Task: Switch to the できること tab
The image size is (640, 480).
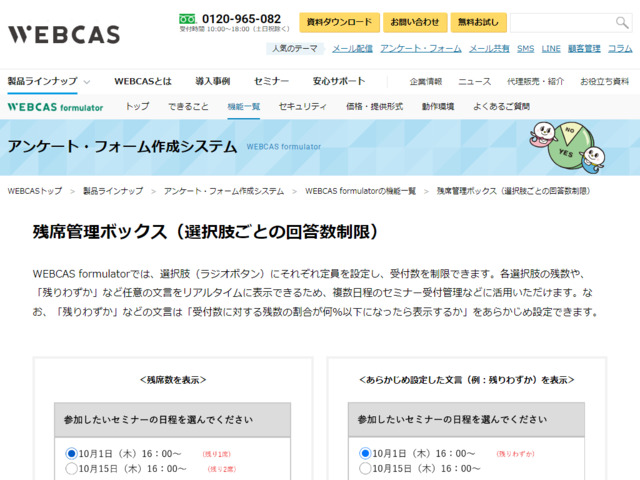Action: tap(188, 107)
